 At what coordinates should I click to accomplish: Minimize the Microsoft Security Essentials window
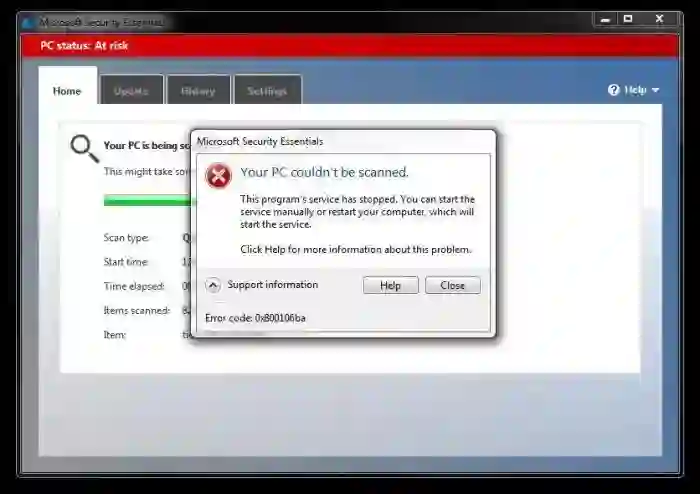click(x=605, y=19)
